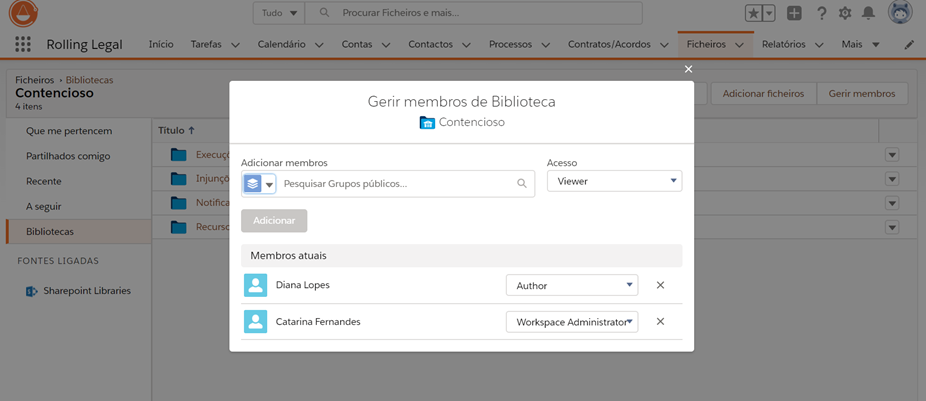926x401 pixels.
Task: Open the favorites star icon
Action: pyautogui.click(x=753, y=13)
